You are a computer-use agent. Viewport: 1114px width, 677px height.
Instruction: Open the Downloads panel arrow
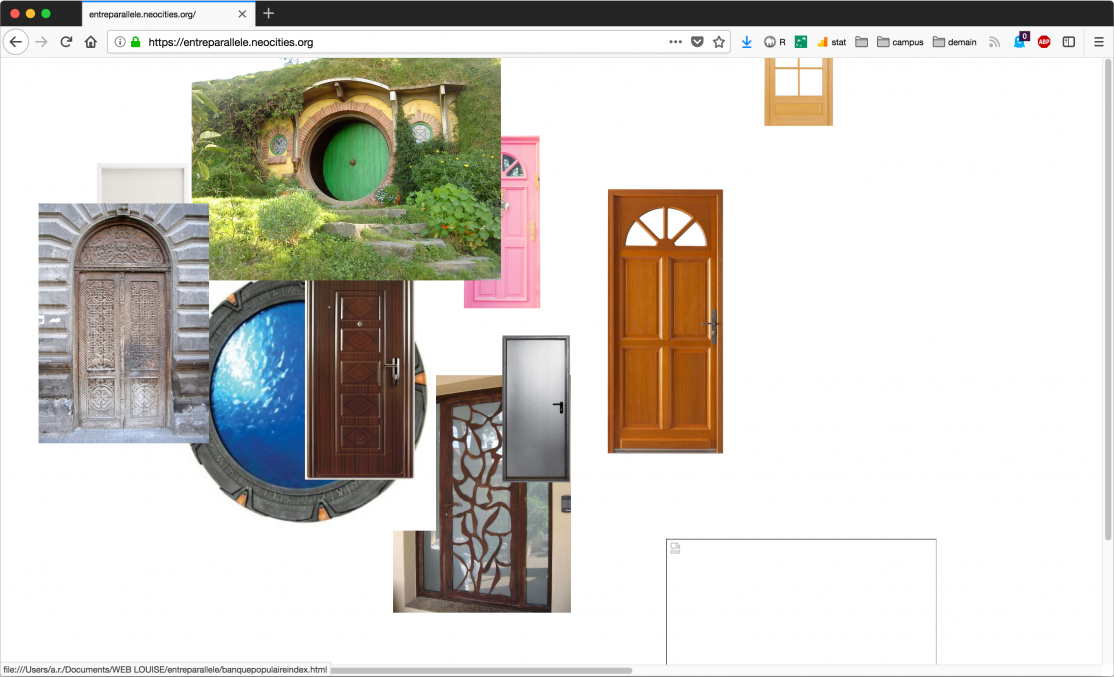point(747,42)
